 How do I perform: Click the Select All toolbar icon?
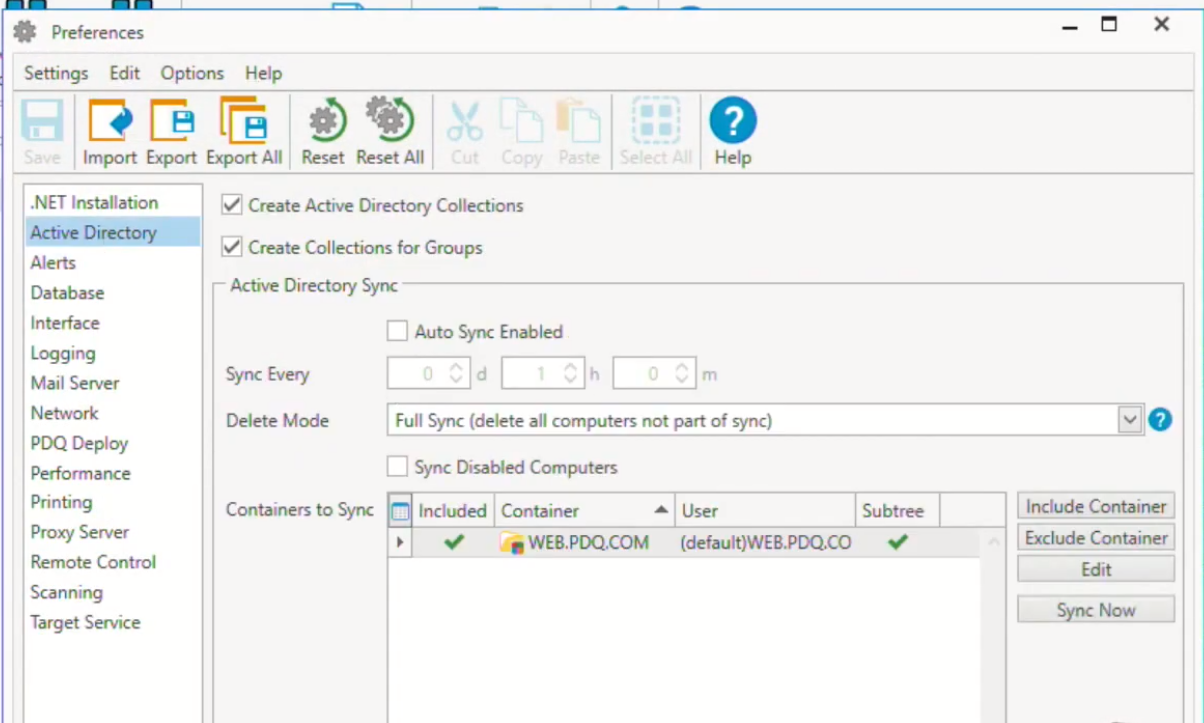[x=655, y=121]
